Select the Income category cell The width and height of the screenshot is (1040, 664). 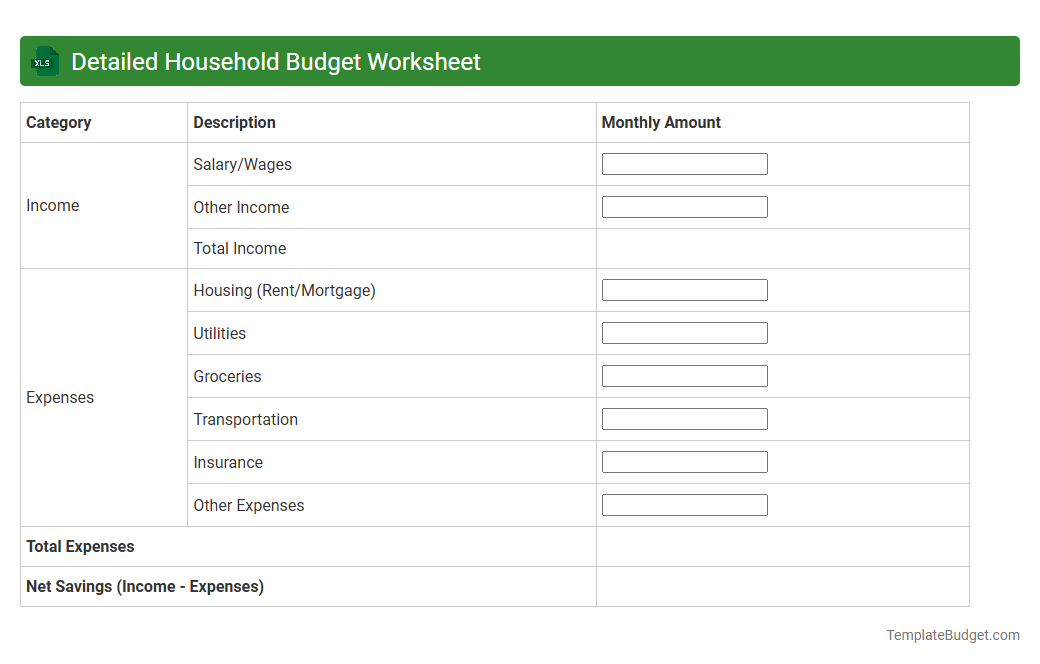coord(53,205)
